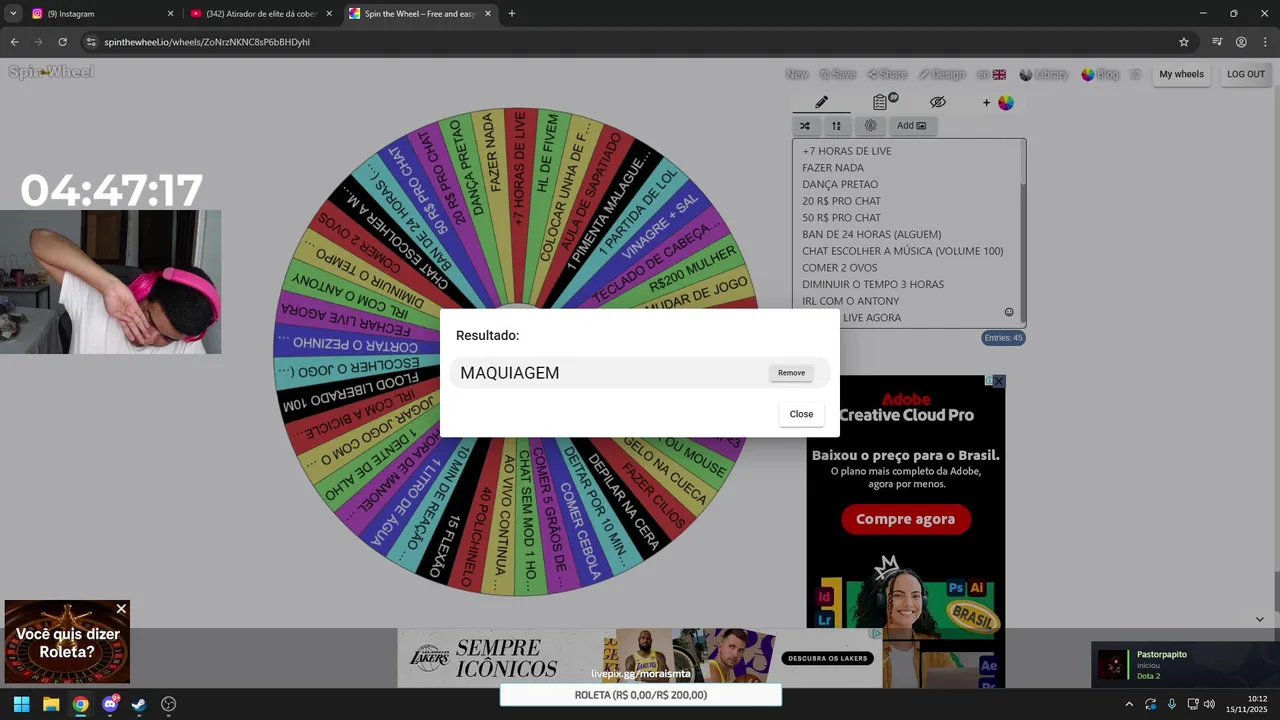Screen dimensions: 1280x720
Task: Open the browser profile icon
Action: point(1241,42)
